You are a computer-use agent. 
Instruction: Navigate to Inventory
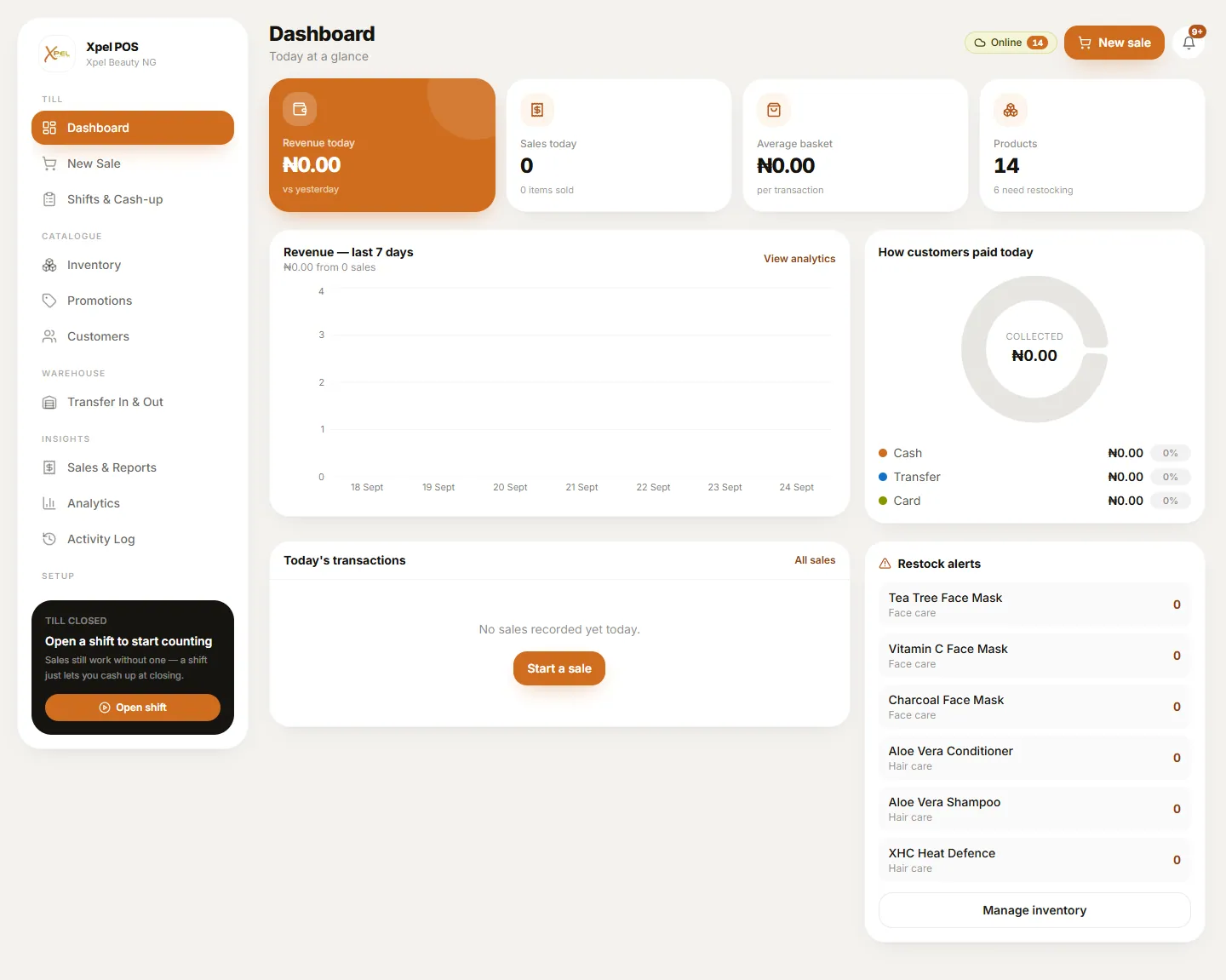click(133, 265)
